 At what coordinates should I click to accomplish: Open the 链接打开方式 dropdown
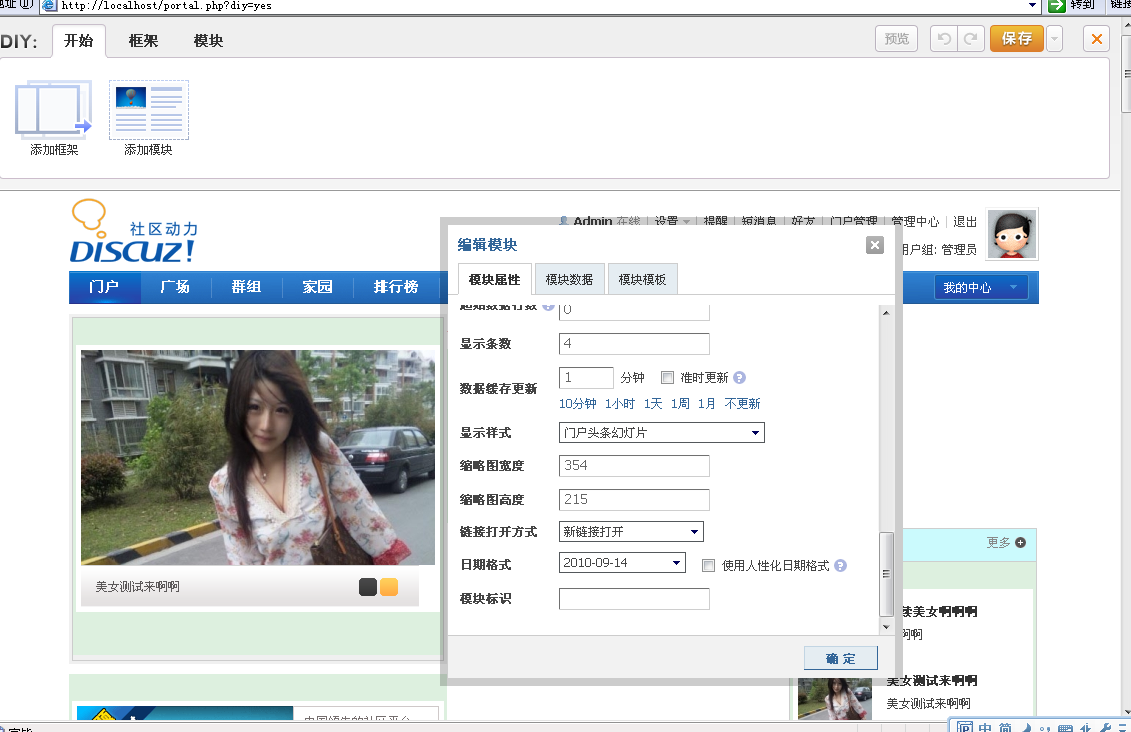click(x=631, y=532)
